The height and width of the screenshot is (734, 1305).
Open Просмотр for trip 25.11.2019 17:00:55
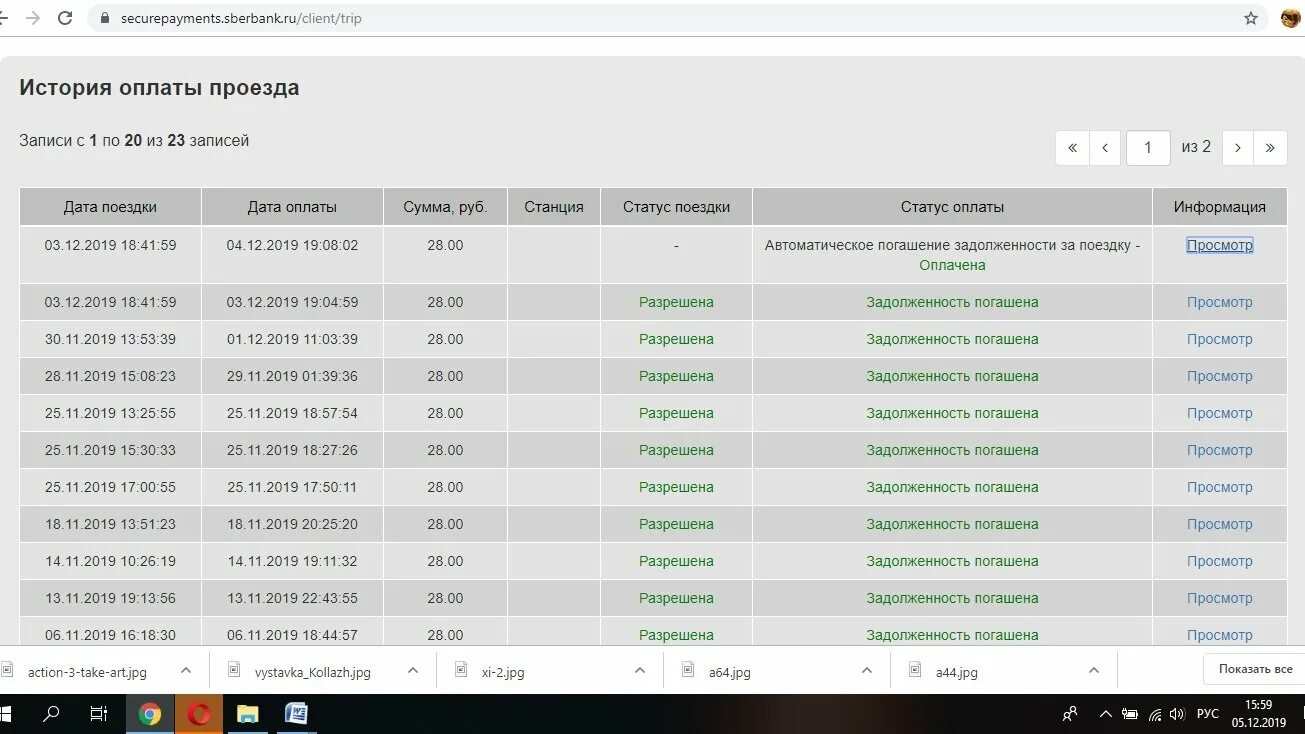(1219, 487)
